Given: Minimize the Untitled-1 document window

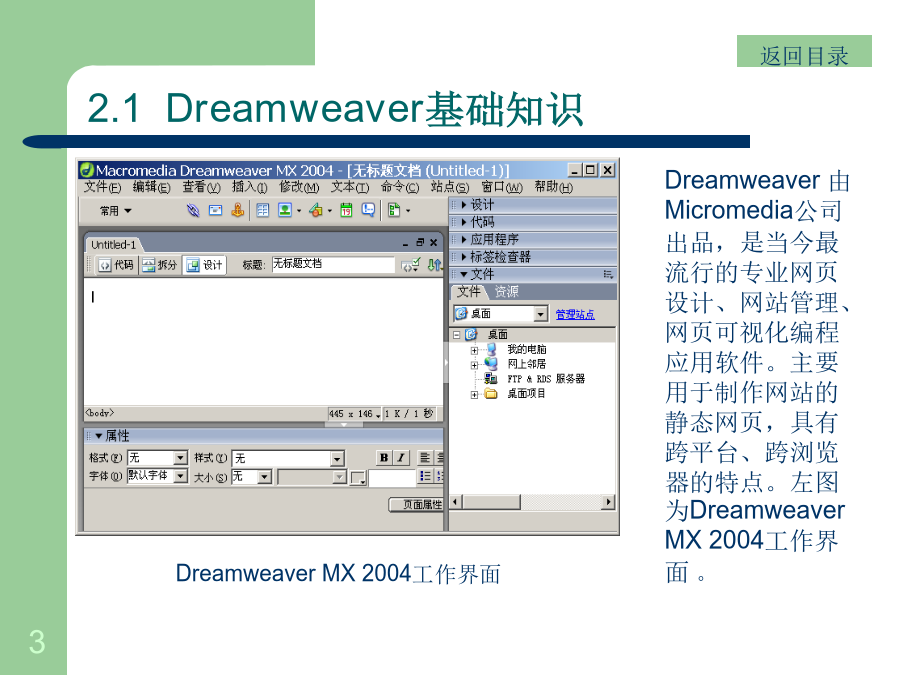Looking at the screenshot, I should 405,243.
